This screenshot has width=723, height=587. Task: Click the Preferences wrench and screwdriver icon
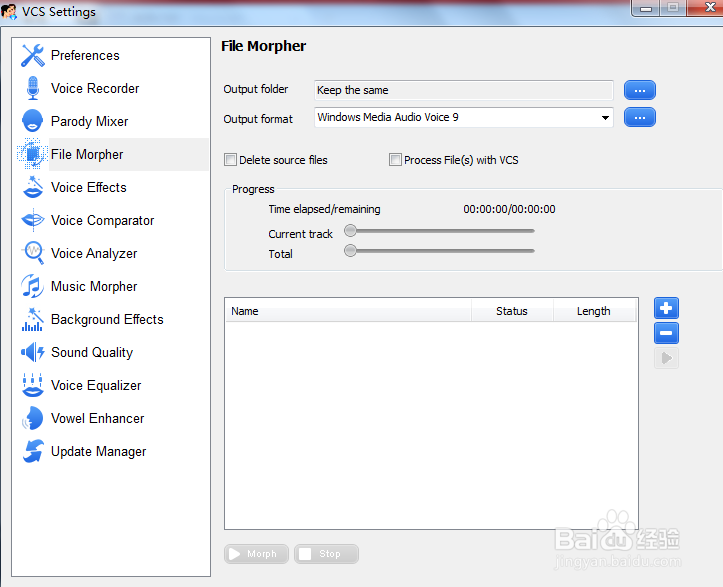32,55
